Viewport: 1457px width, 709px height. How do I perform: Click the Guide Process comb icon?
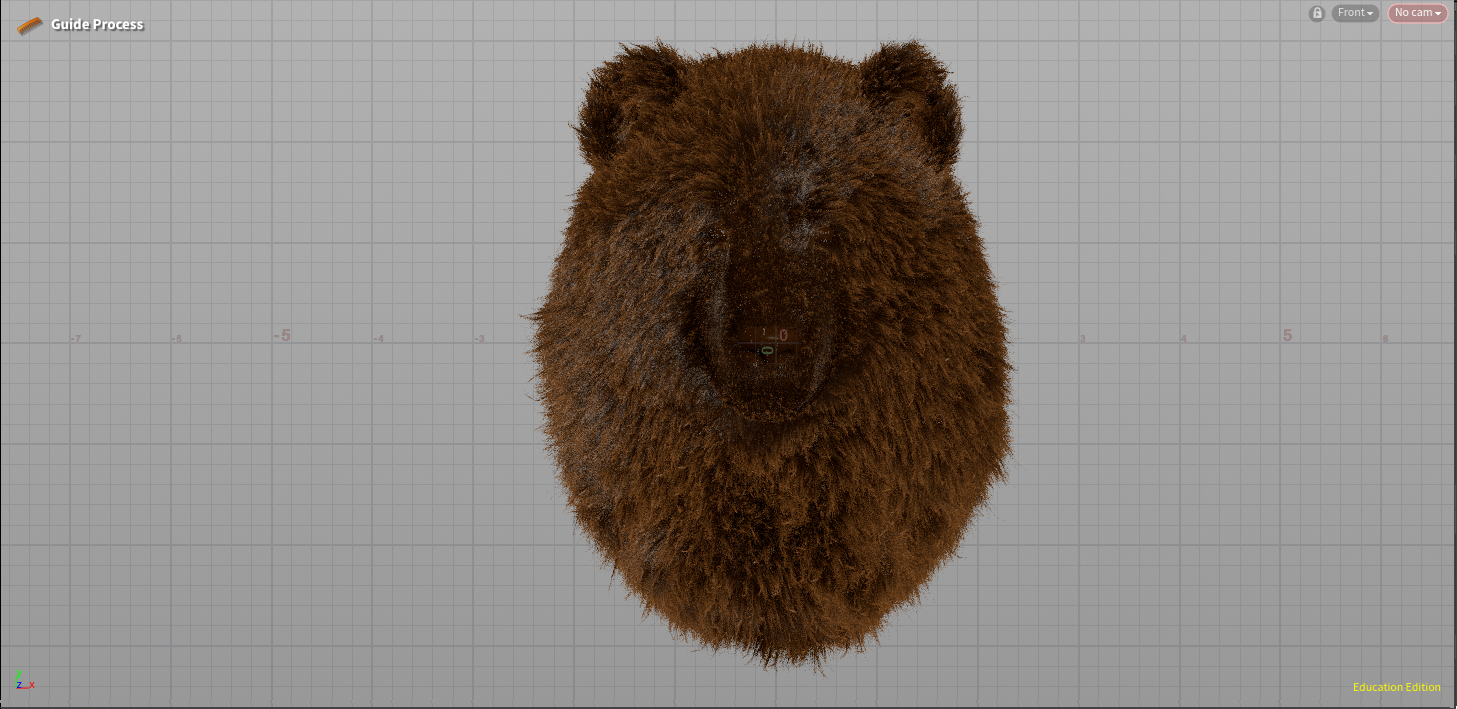click(x=30, y=25)
